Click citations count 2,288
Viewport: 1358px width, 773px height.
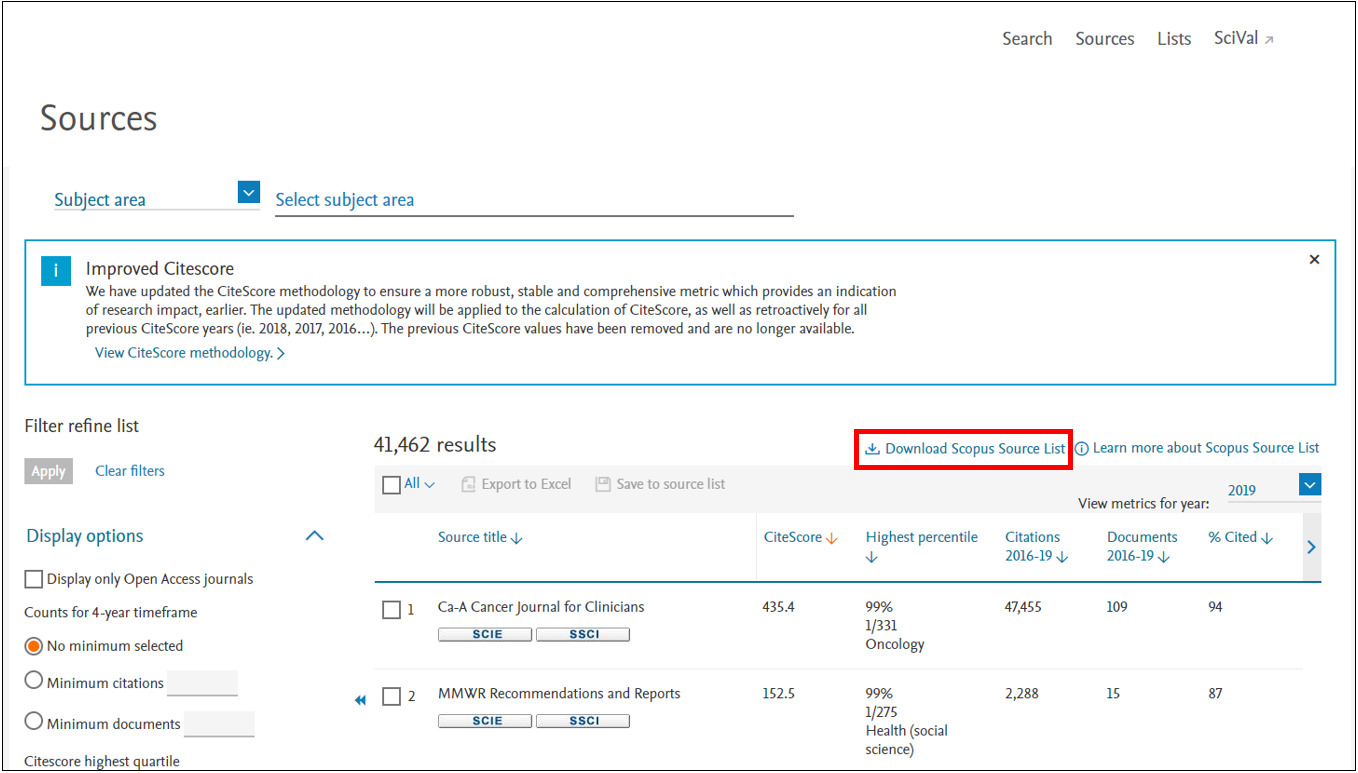[x=1021, y=694]
